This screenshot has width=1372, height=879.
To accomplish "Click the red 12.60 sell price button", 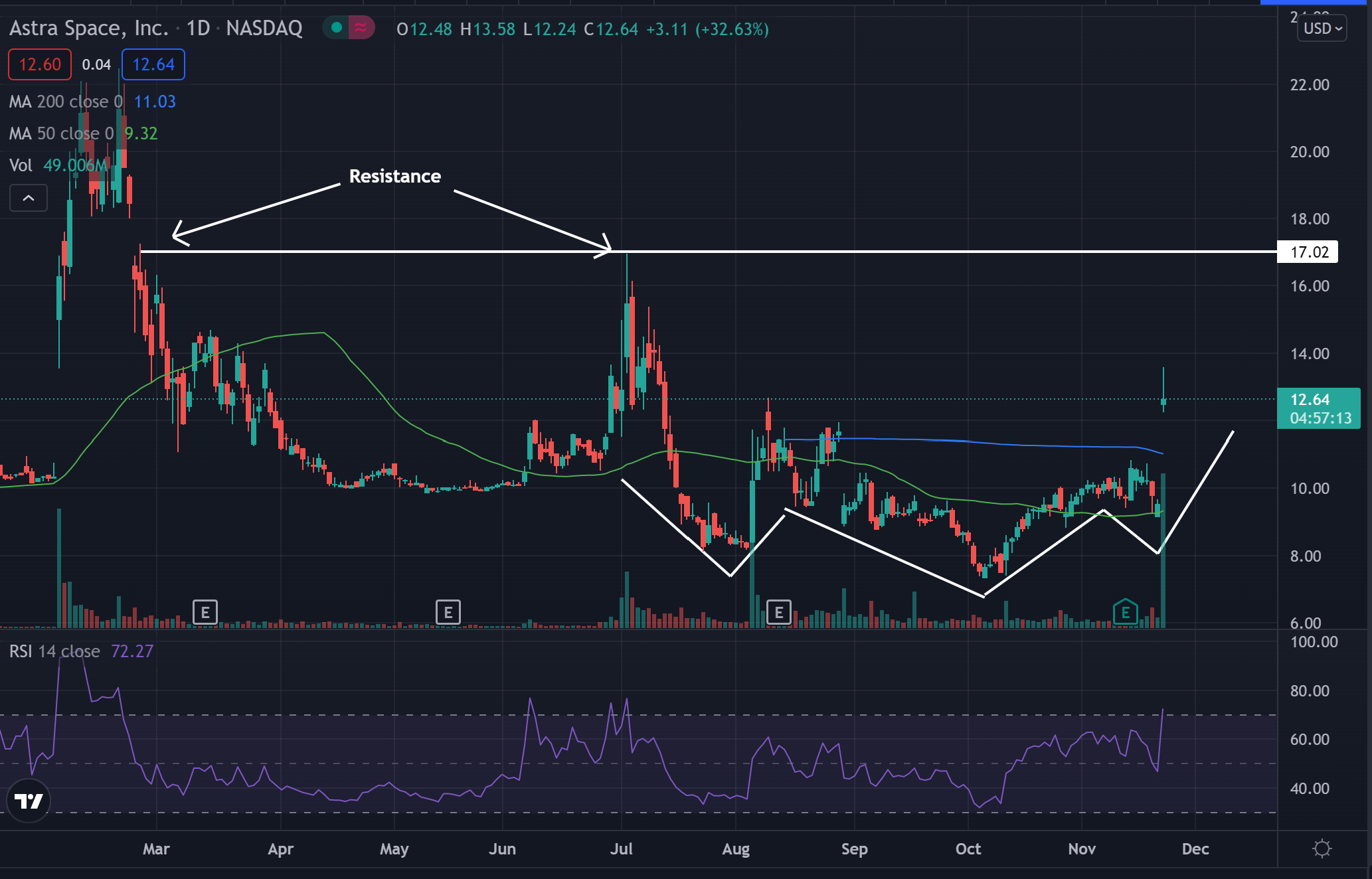I will (40, 64).
